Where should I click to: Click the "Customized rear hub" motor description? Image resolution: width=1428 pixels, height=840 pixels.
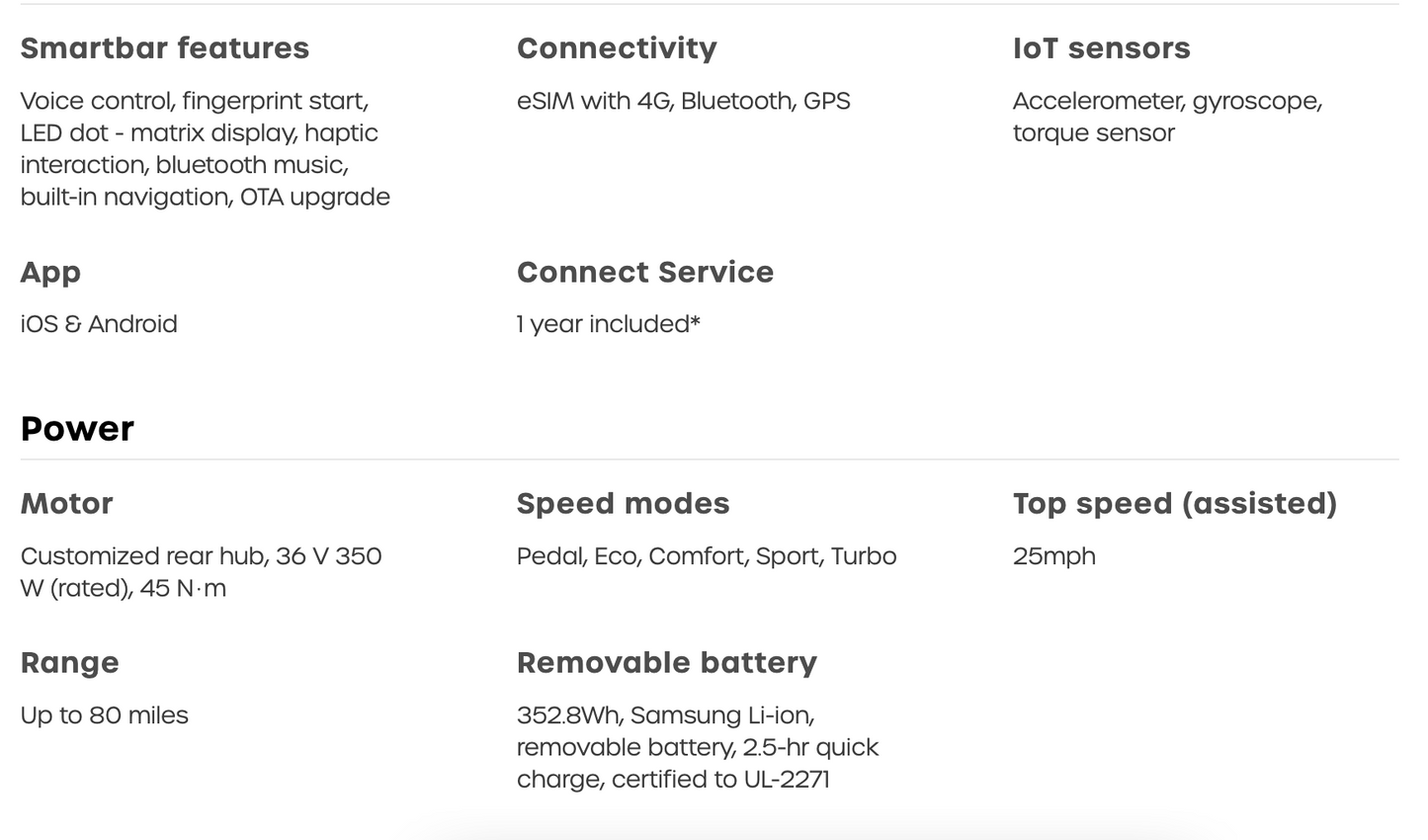pyautogui.click(x=201, y=572)
